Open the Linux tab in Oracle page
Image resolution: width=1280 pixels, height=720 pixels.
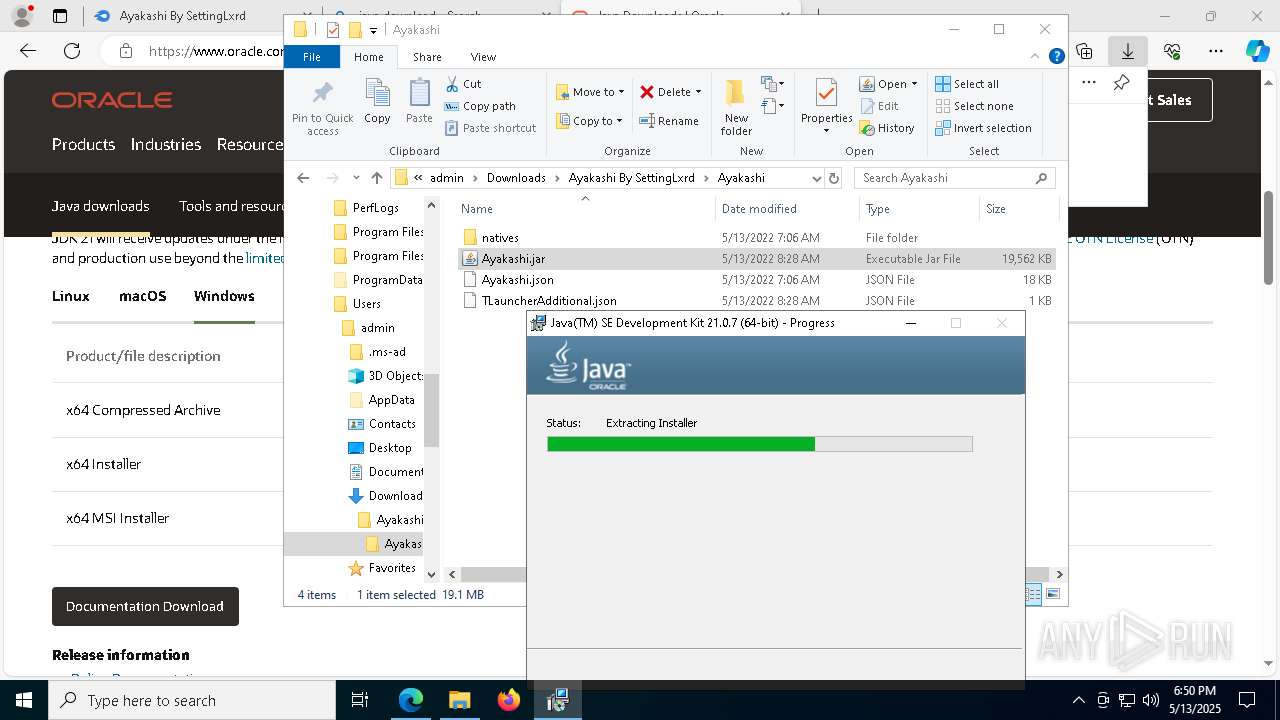(71, 296)
